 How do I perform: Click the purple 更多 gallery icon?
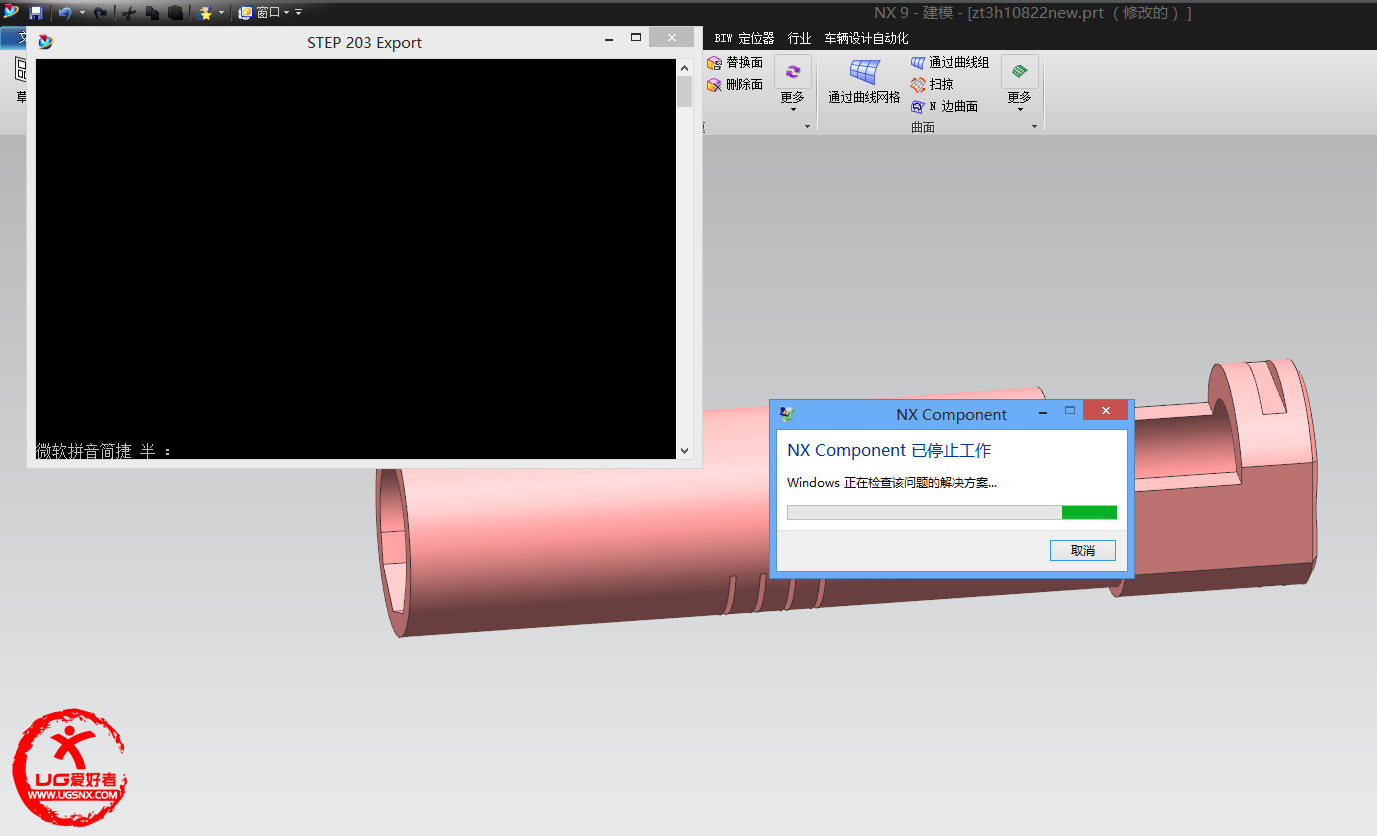793,71
